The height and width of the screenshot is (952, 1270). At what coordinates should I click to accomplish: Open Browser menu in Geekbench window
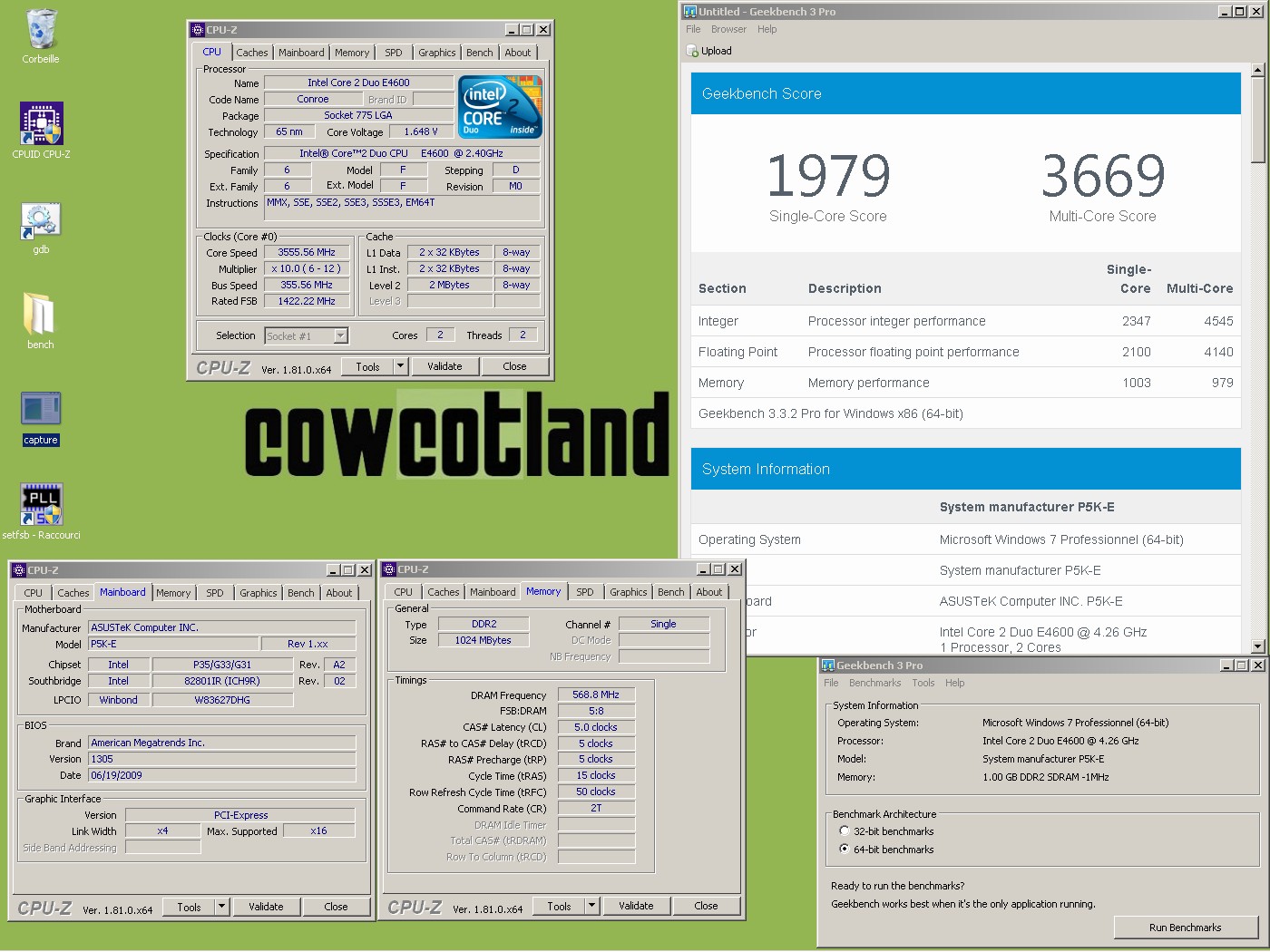pos(728,29)
